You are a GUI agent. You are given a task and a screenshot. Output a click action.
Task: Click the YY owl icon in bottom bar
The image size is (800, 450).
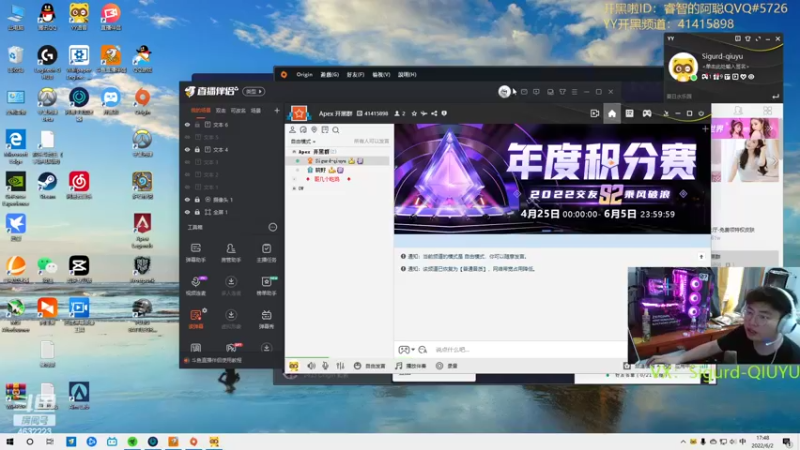point(293,366)
